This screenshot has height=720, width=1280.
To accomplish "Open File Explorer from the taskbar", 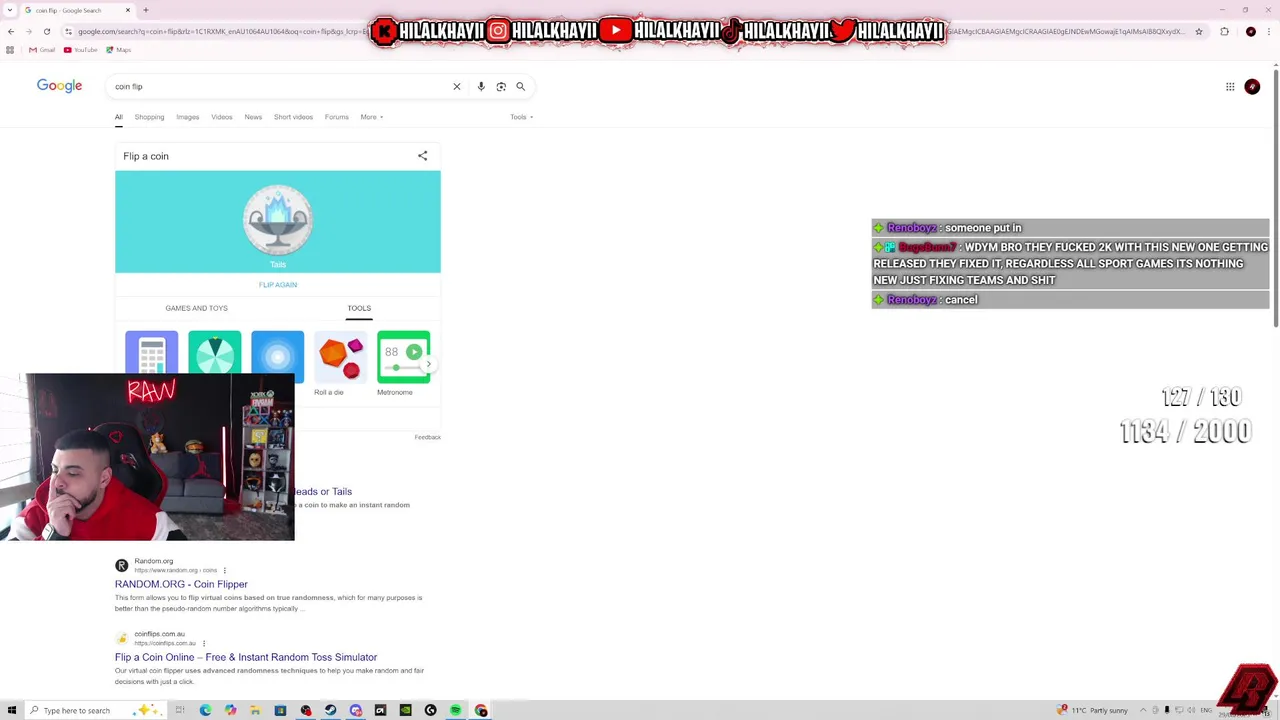I will pos(255,711).
